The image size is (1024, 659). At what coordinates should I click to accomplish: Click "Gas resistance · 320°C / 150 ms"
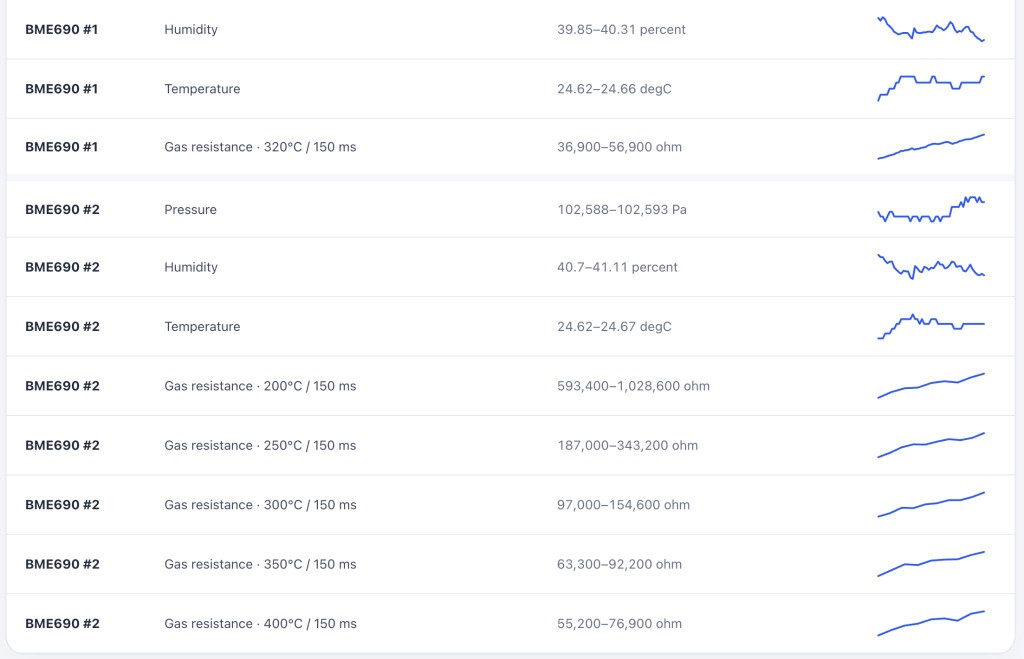click(260, 147)
